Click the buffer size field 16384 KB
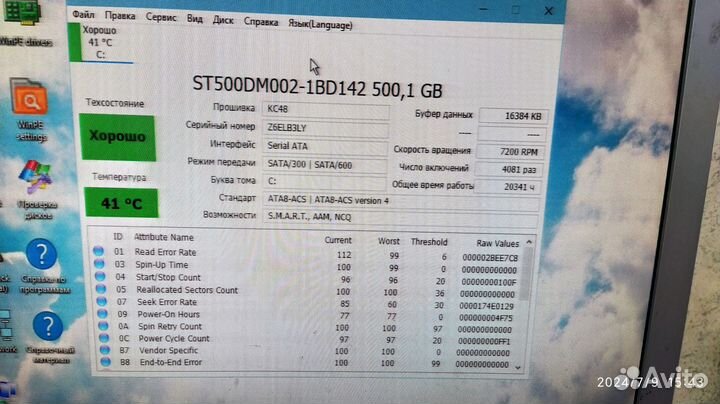Image resolution: width=720 pixels, height=404 pixels. click(513, 116)
